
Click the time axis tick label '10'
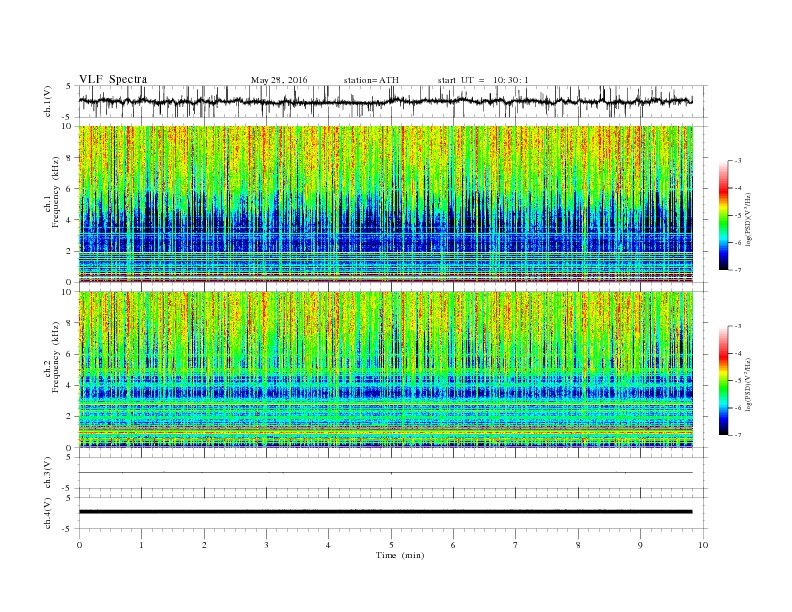[x=703, y=545]
